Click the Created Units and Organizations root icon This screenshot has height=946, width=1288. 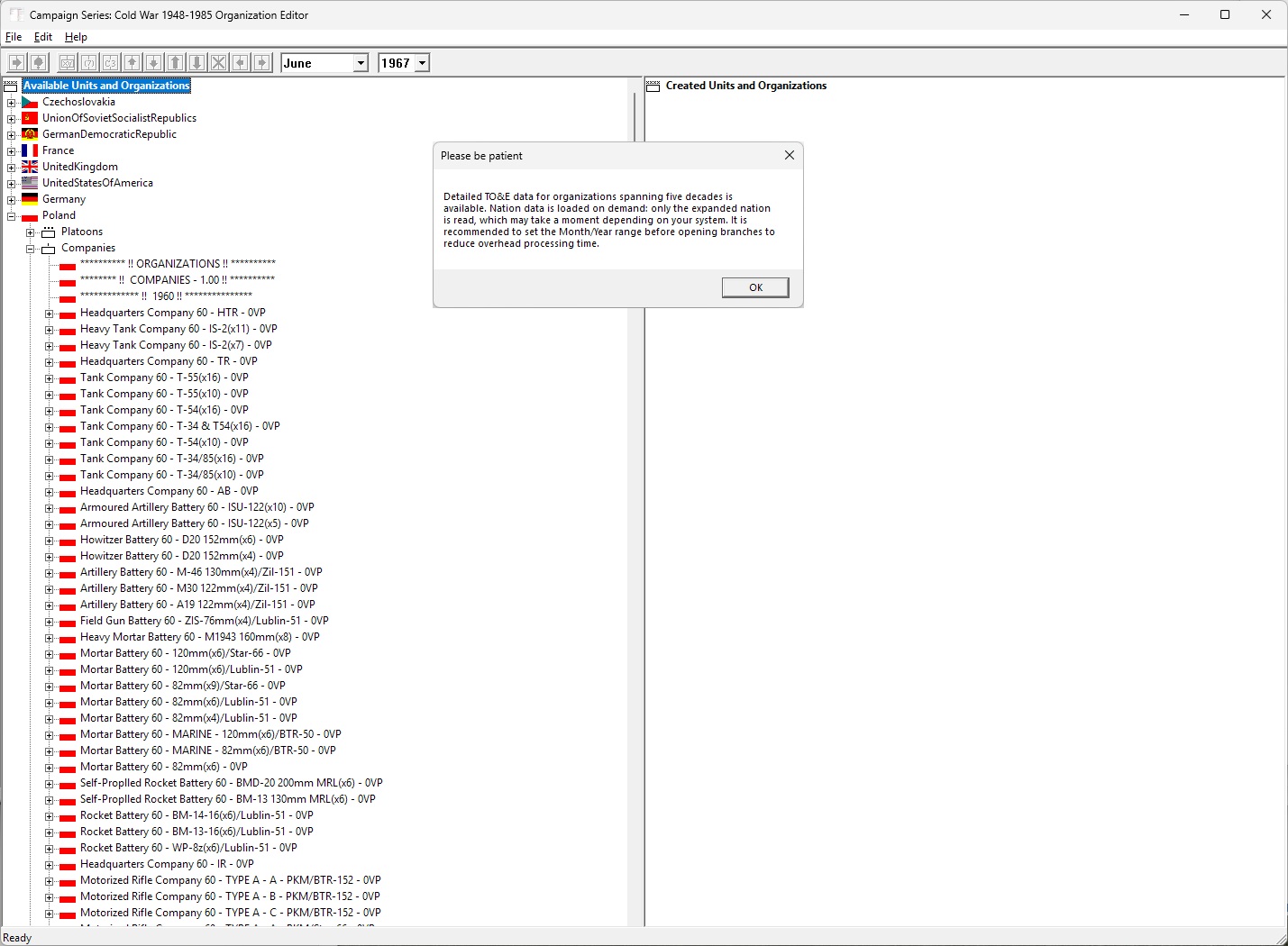pyautogui.click(x=653, y=86)
